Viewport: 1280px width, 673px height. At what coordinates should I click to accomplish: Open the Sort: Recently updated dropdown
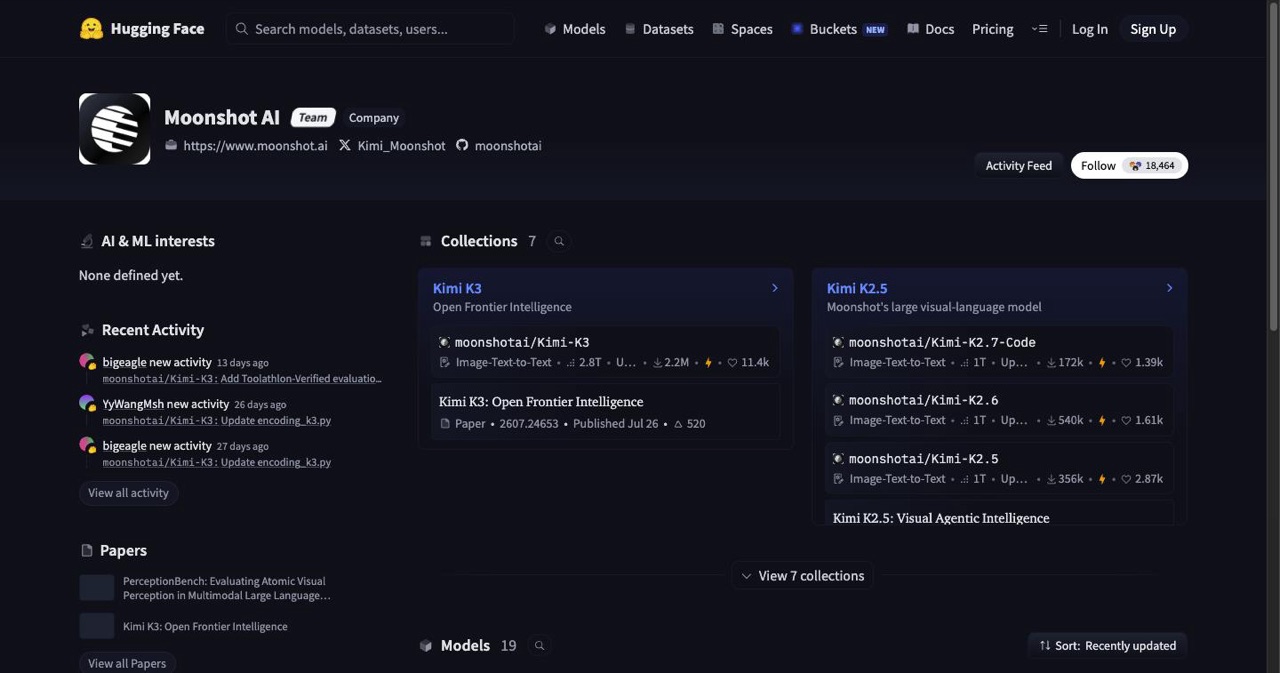pyautogui.click(x=1108, y=646)
